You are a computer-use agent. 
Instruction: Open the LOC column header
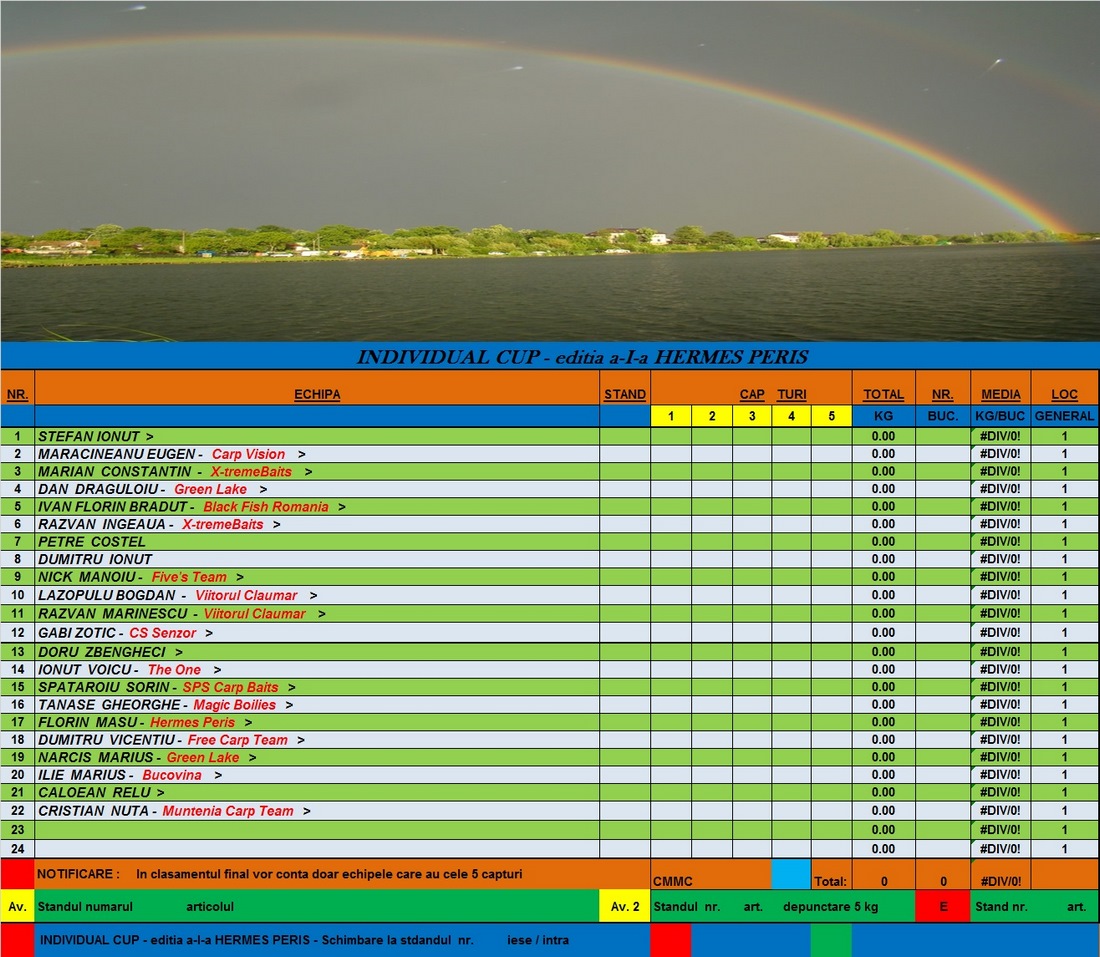click(x=1064, y=394)
